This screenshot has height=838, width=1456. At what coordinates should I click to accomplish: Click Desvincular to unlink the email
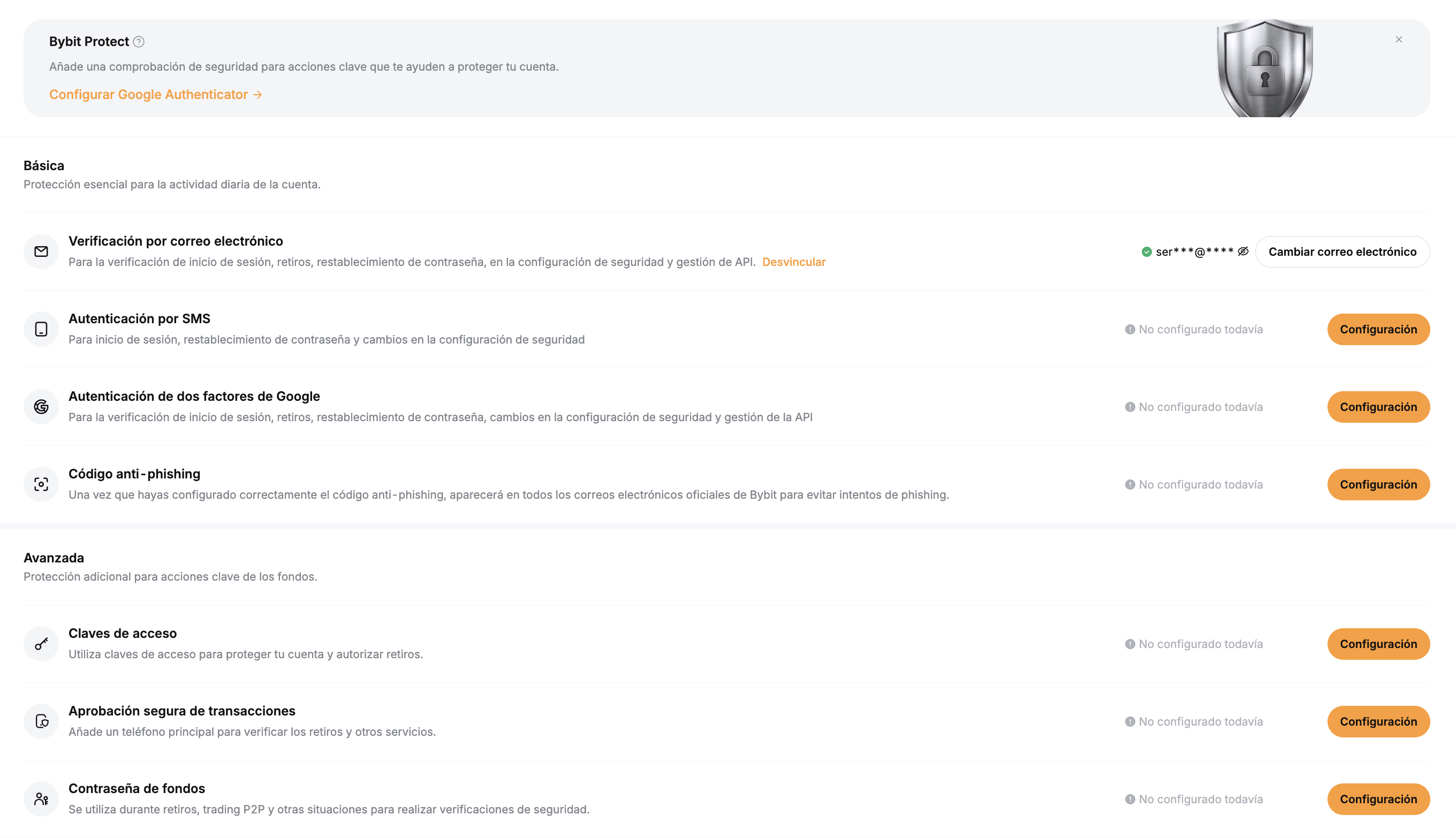[x=794, y=262]
